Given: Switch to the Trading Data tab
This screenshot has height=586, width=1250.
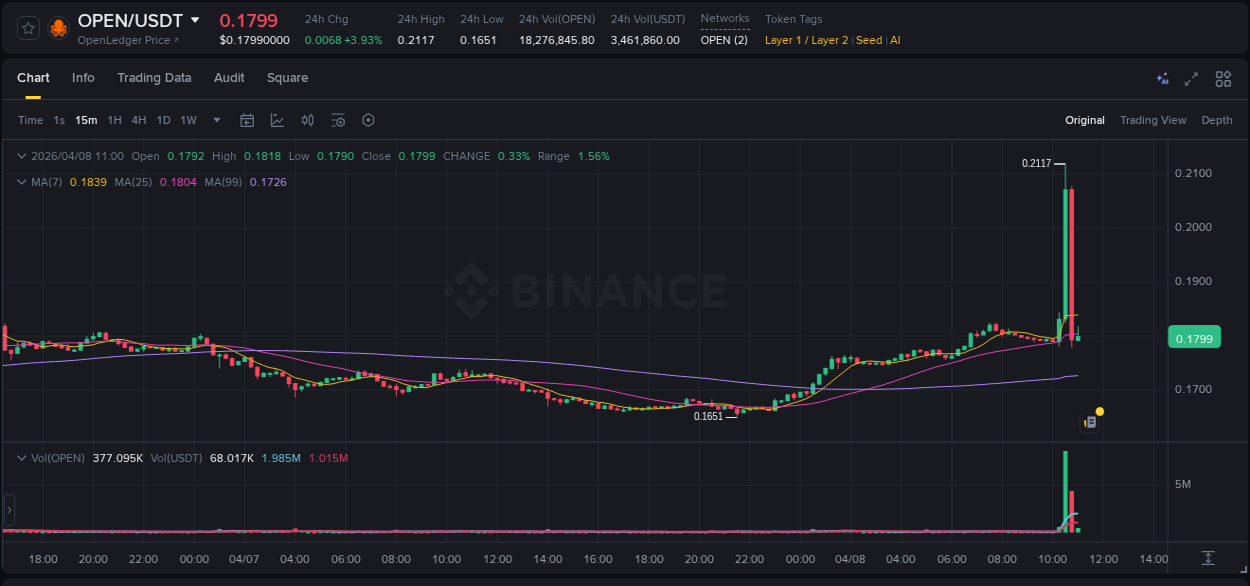Looking at the screenshot, I should pyautogui.click(x=154, y=77).
